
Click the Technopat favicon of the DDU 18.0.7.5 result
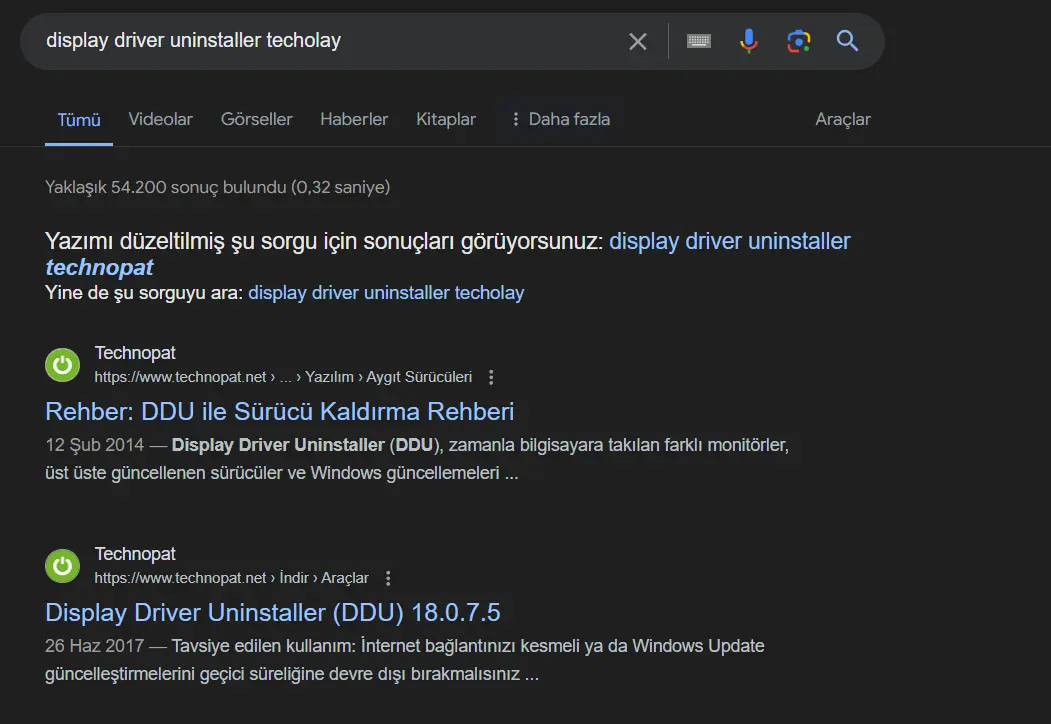[x=62, y=566]
